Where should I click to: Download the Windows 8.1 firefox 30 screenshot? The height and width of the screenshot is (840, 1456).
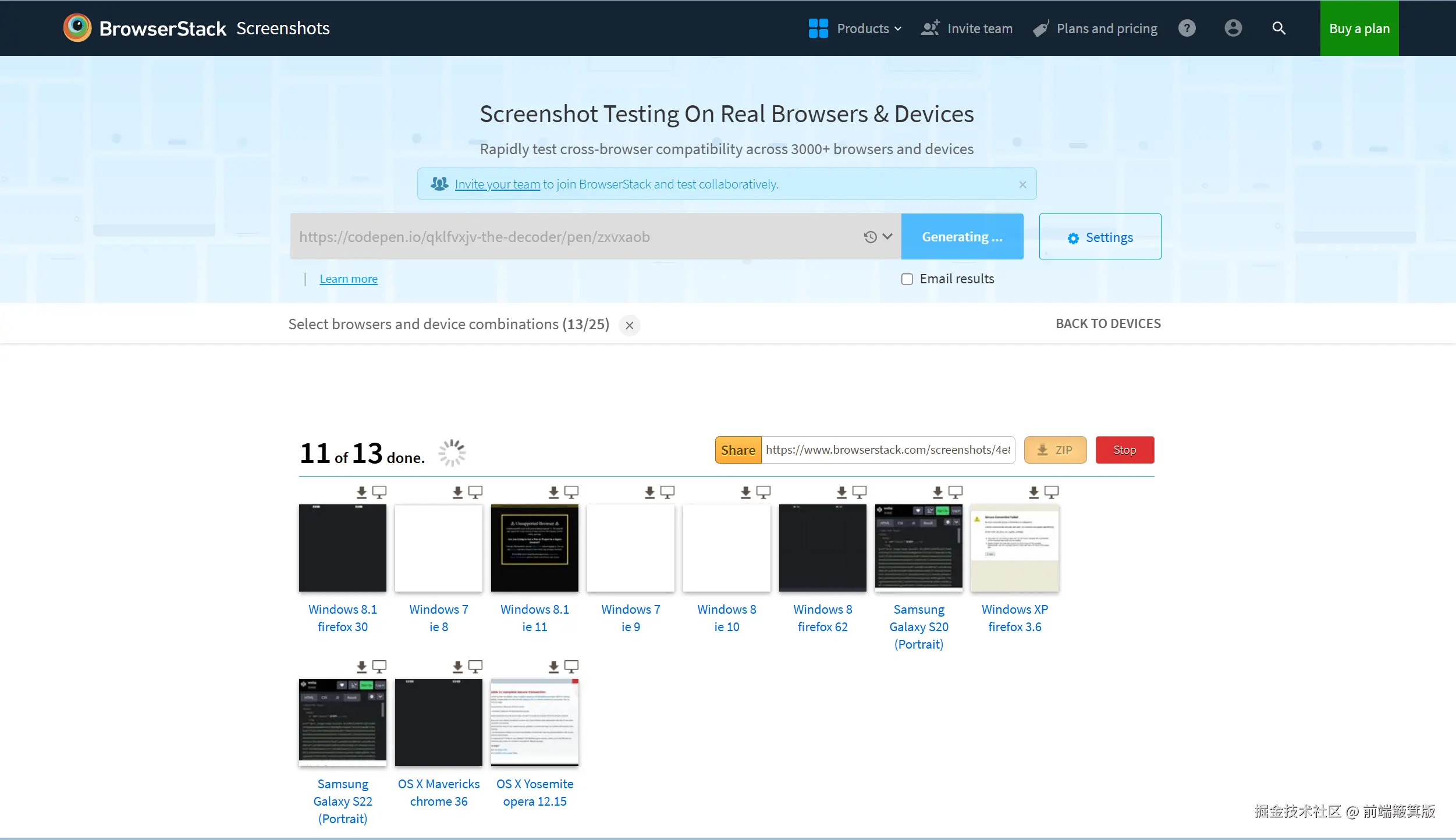[361, 492]
